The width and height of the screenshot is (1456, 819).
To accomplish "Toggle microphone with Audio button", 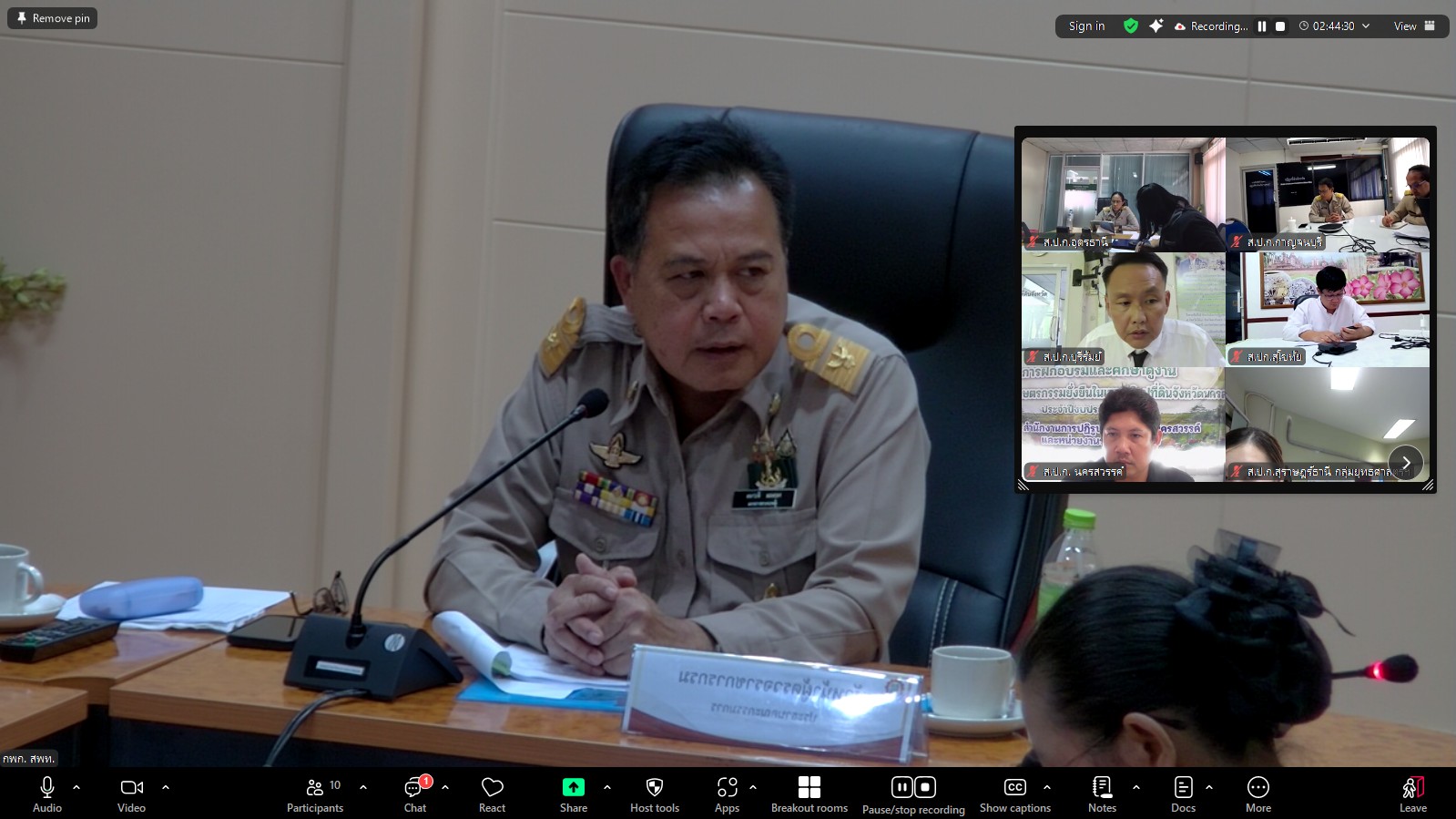I will 47,793.
